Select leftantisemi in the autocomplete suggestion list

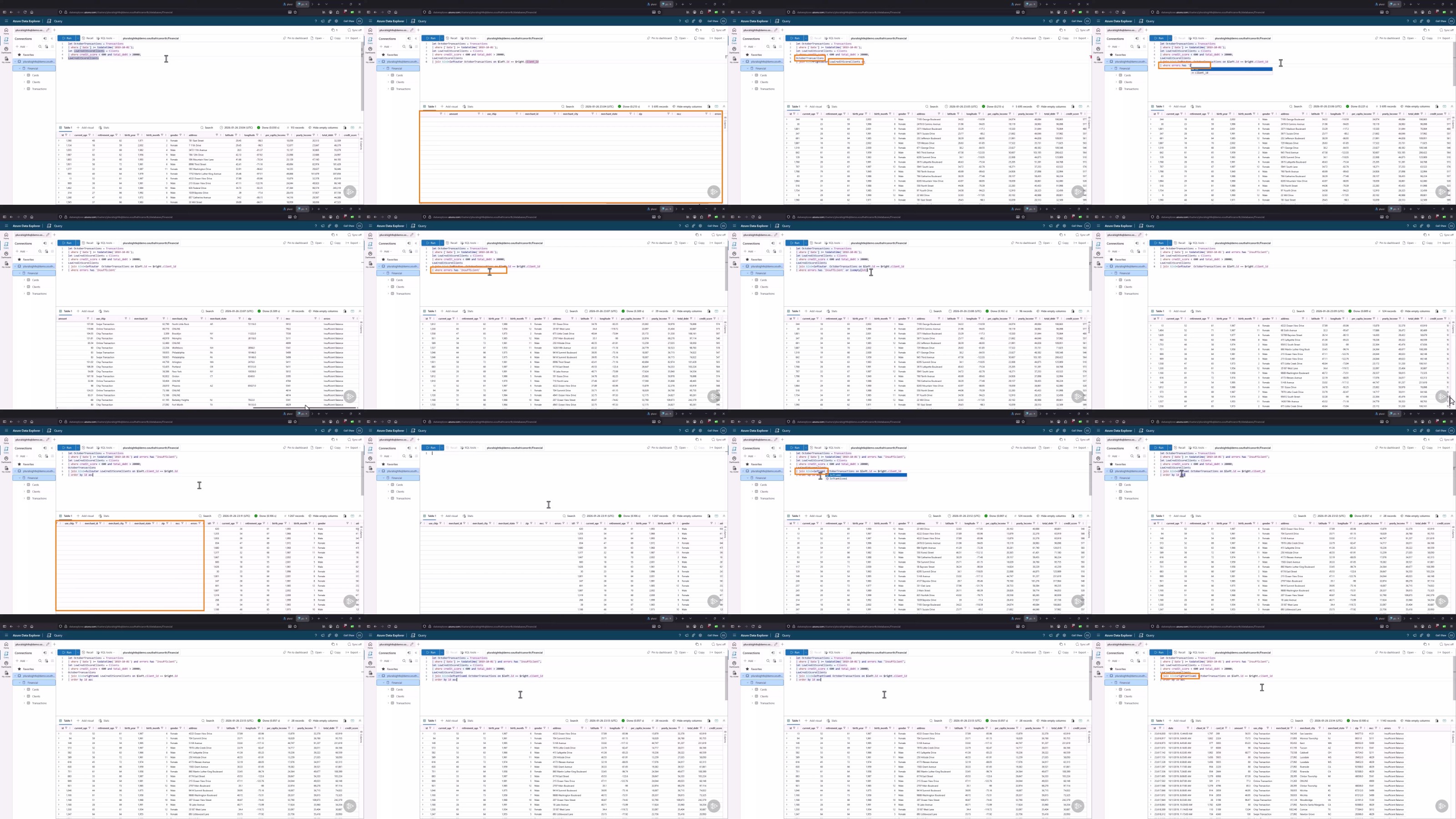click(x=838, y=479)
